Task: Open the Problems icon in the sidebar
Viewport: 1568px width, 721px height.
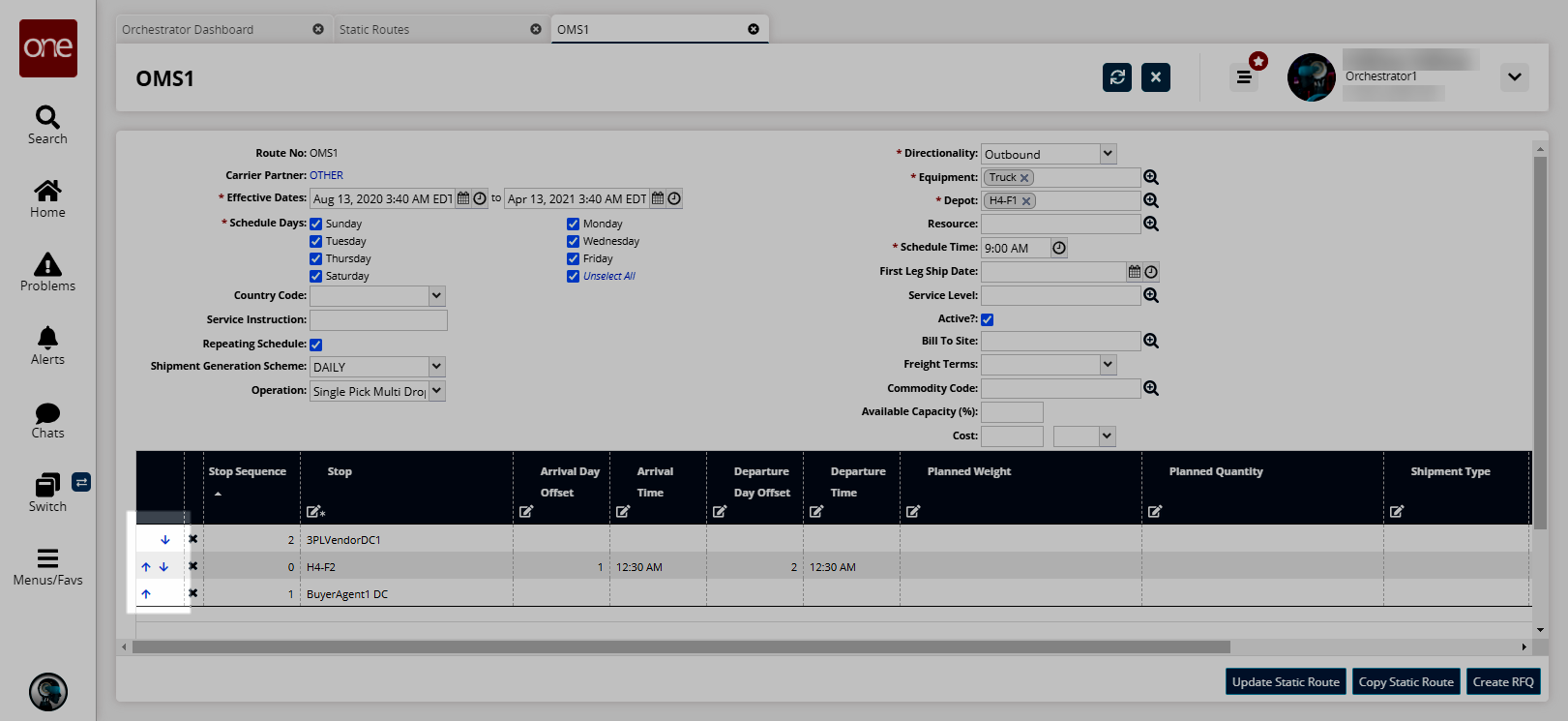Action: point(47,272)
